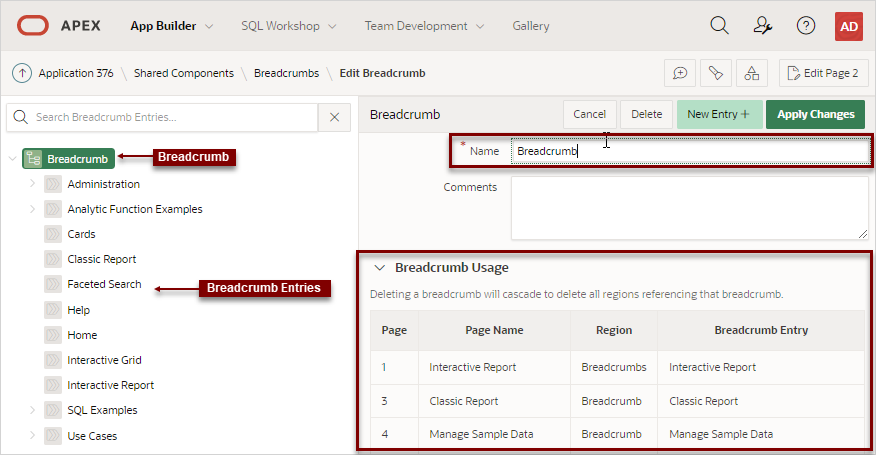The width and height of the screenshot is (876, 455).
Task: Click the Classic Report entry icon
Action: 53,259
